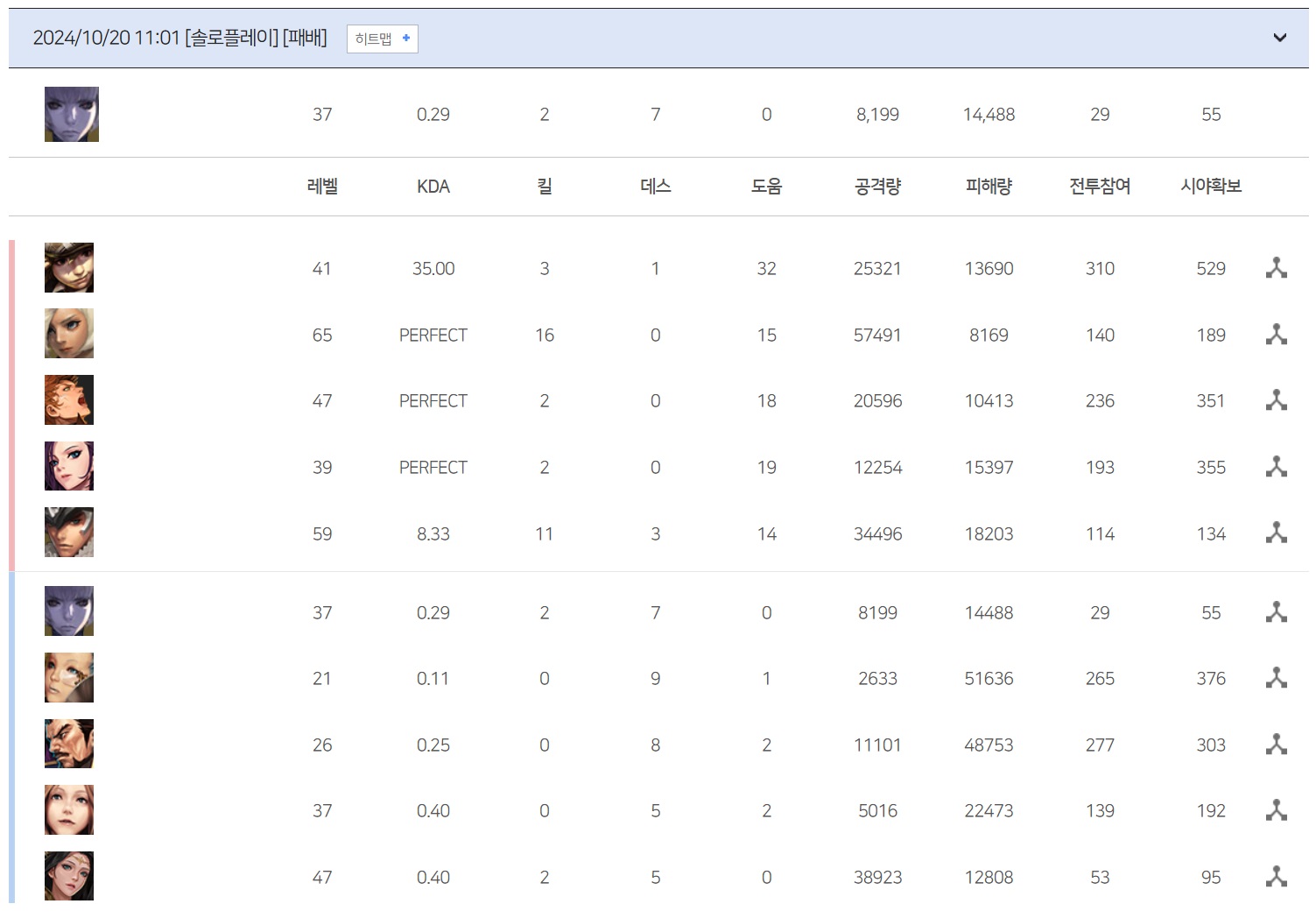Viewport: 1316px width, 918px height.
Task: Click the 22473 damage taken value
Action: pyautogui.click(x=989, y=810)
